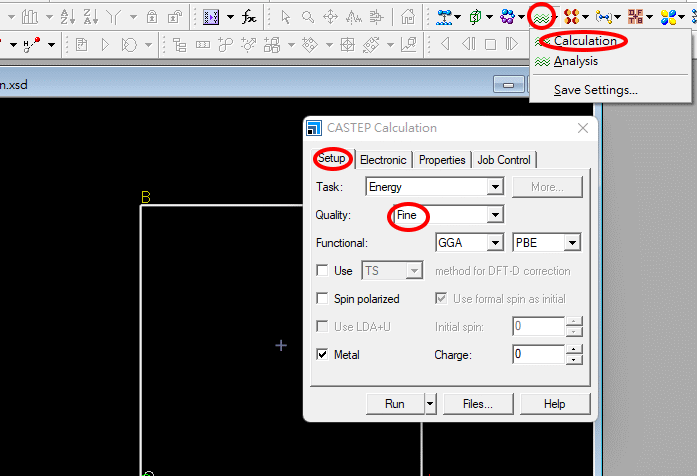Open the CASTEP module toolbar icon
Viewport: 697px width, 476px height.
pos(543,16)
